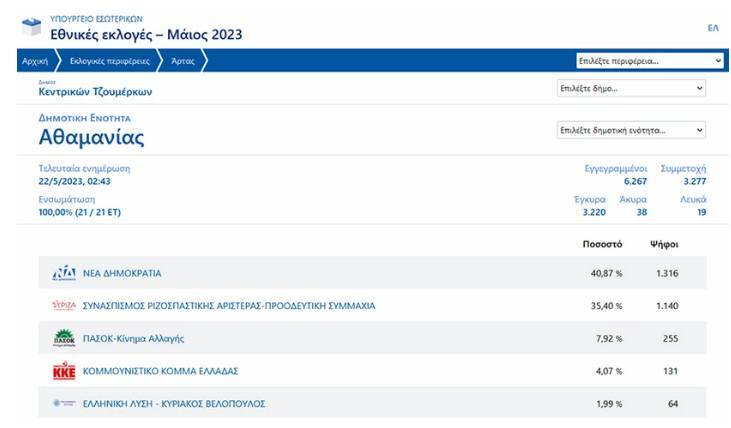Open the Επιλέξτε περιφέρεια dropdown
This screenshot has width=731, height=428.
[649, 61]
